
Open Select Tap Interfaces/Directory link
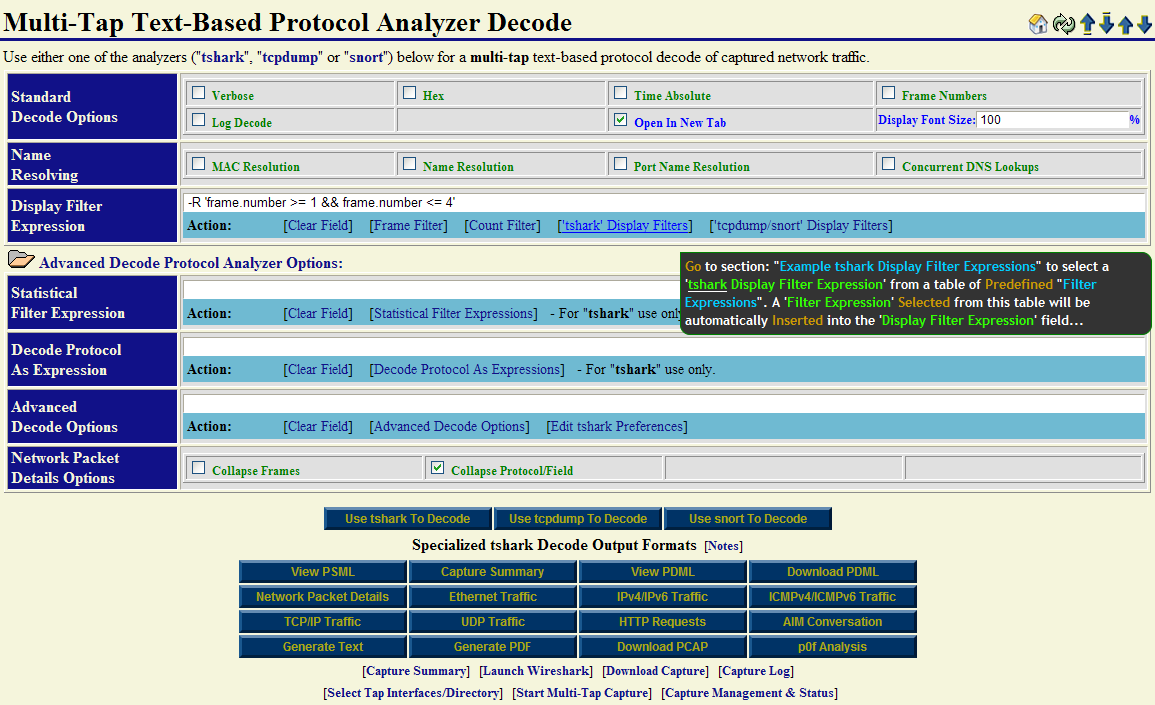pyautogui.click(x=412, y=693)
